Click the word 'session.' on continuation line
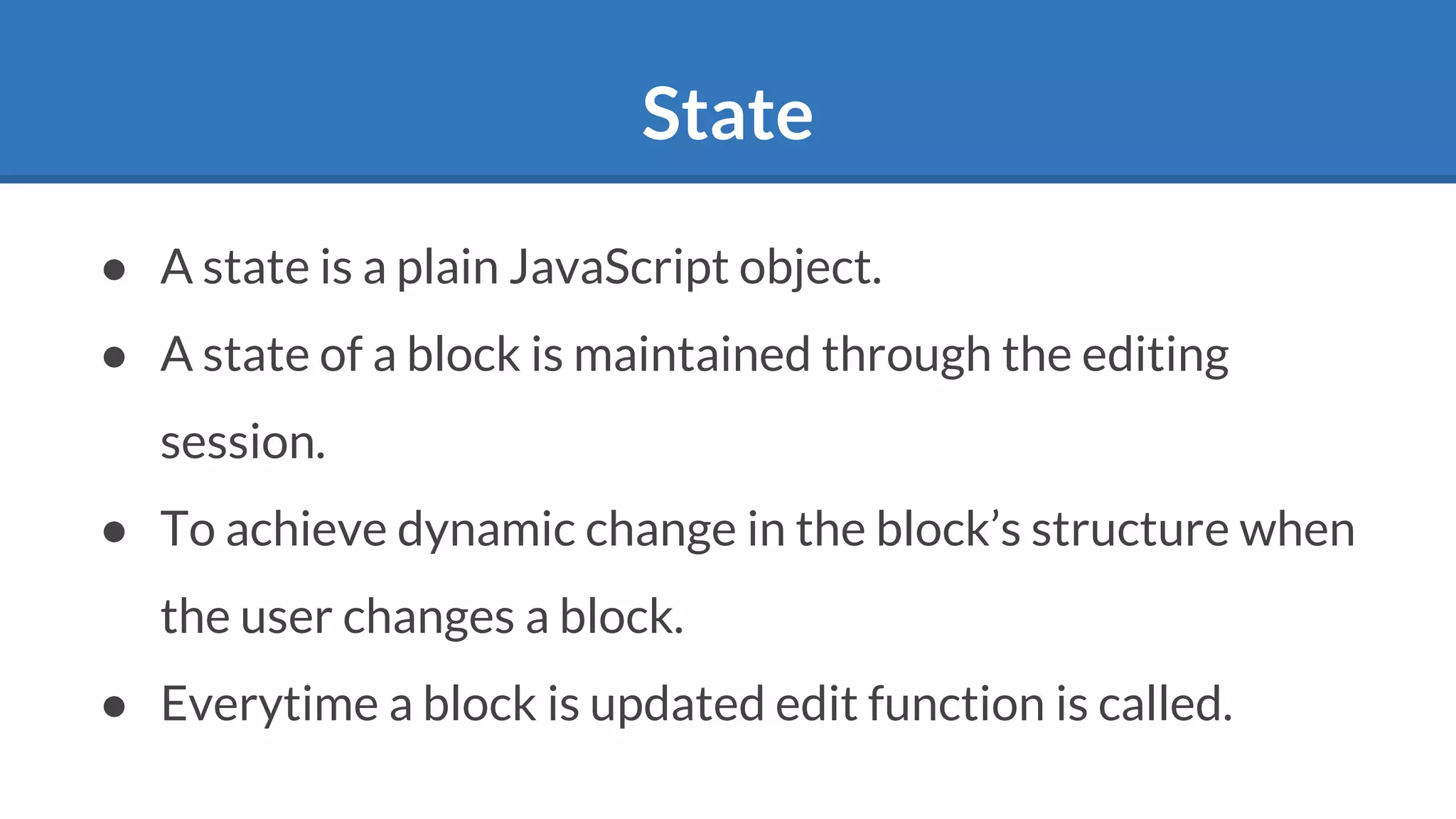1456x819 pixels. point(243,442)
